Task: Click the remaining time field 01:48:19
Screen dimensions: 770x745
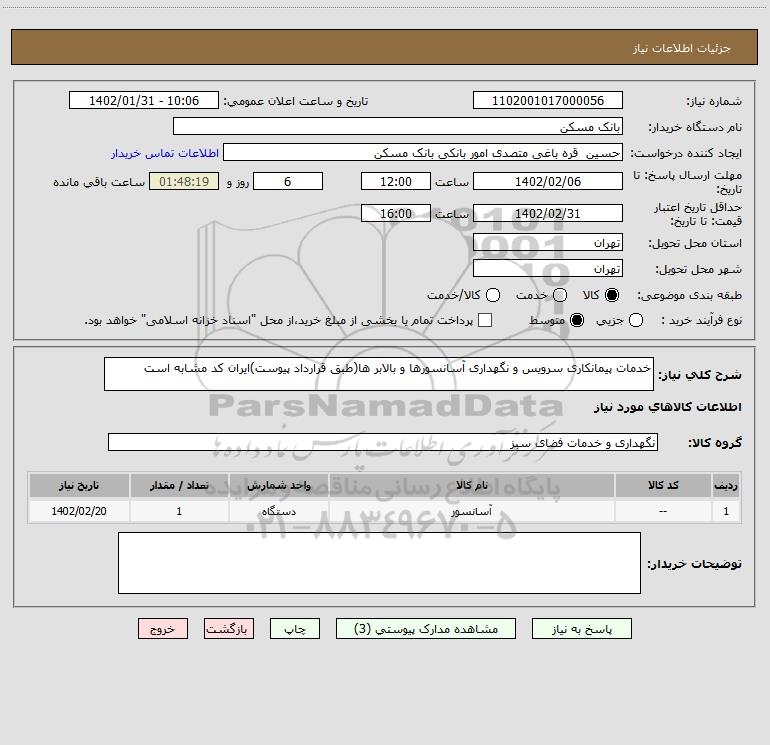Action: click(184, 181)
